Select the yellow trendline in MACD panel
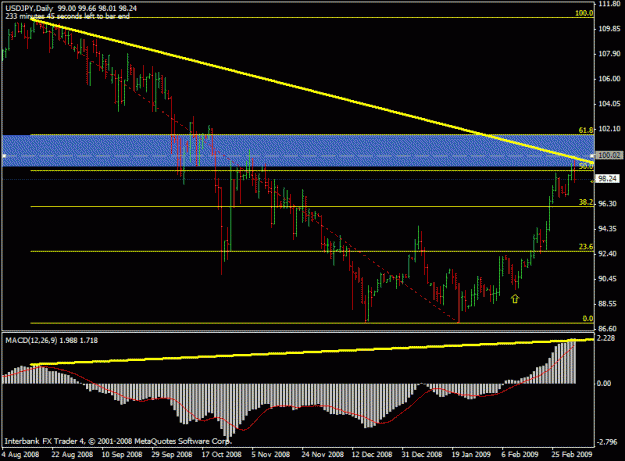The image size is (625, 461). (x=312, y=352)
